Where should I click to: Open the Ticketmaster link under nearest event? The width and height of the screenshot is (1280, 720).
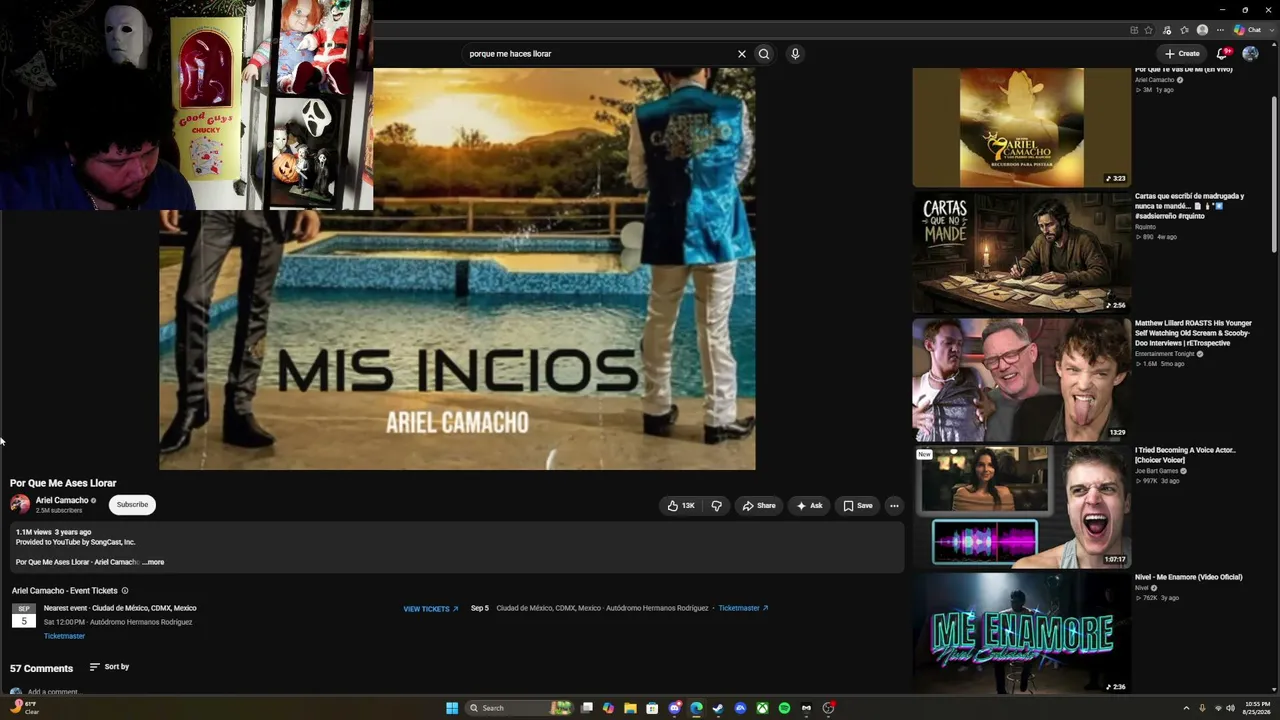(x=64, y=636)
